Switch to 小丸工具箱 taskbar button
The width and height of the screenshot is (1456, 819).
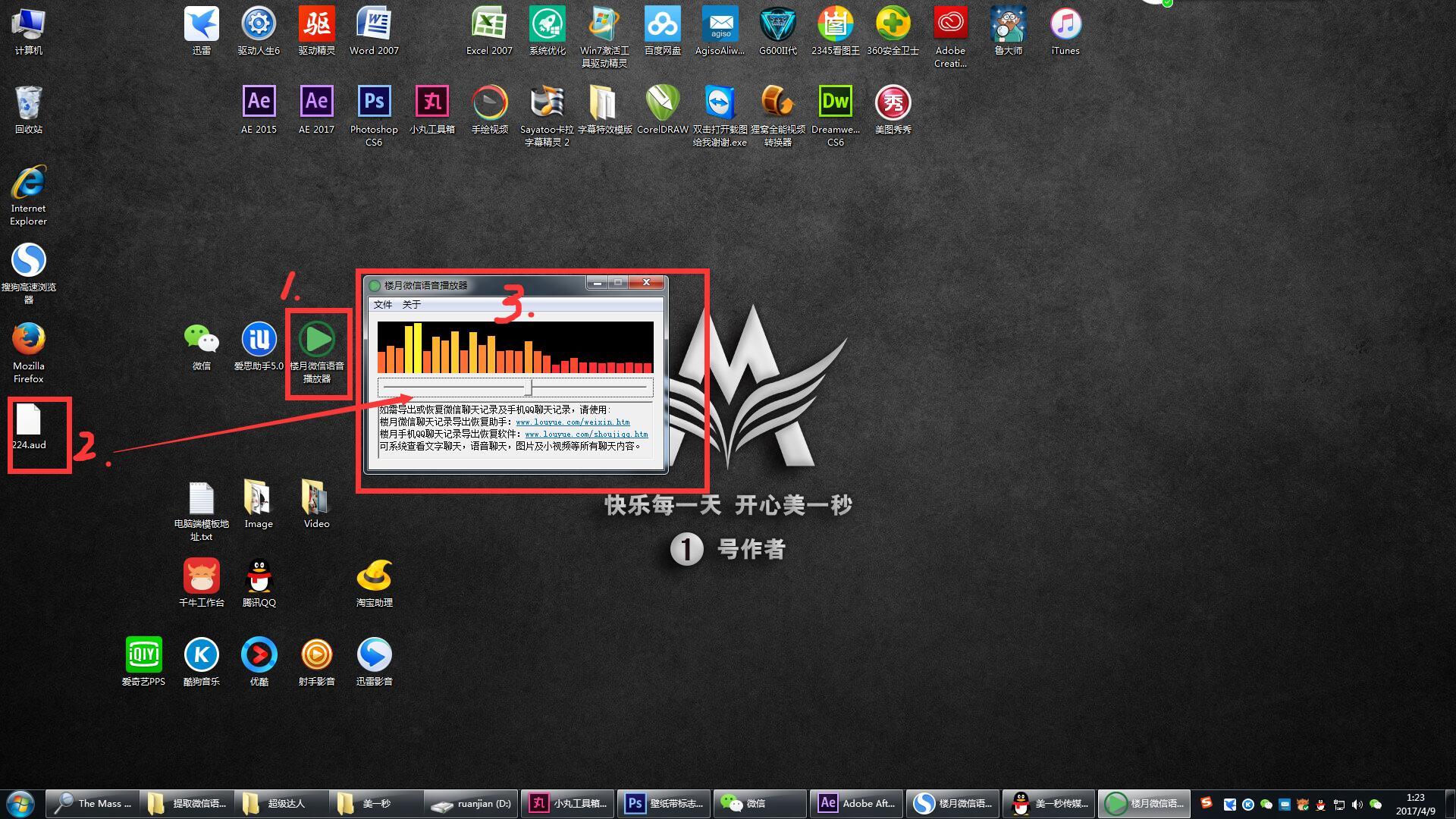[568, 803]
